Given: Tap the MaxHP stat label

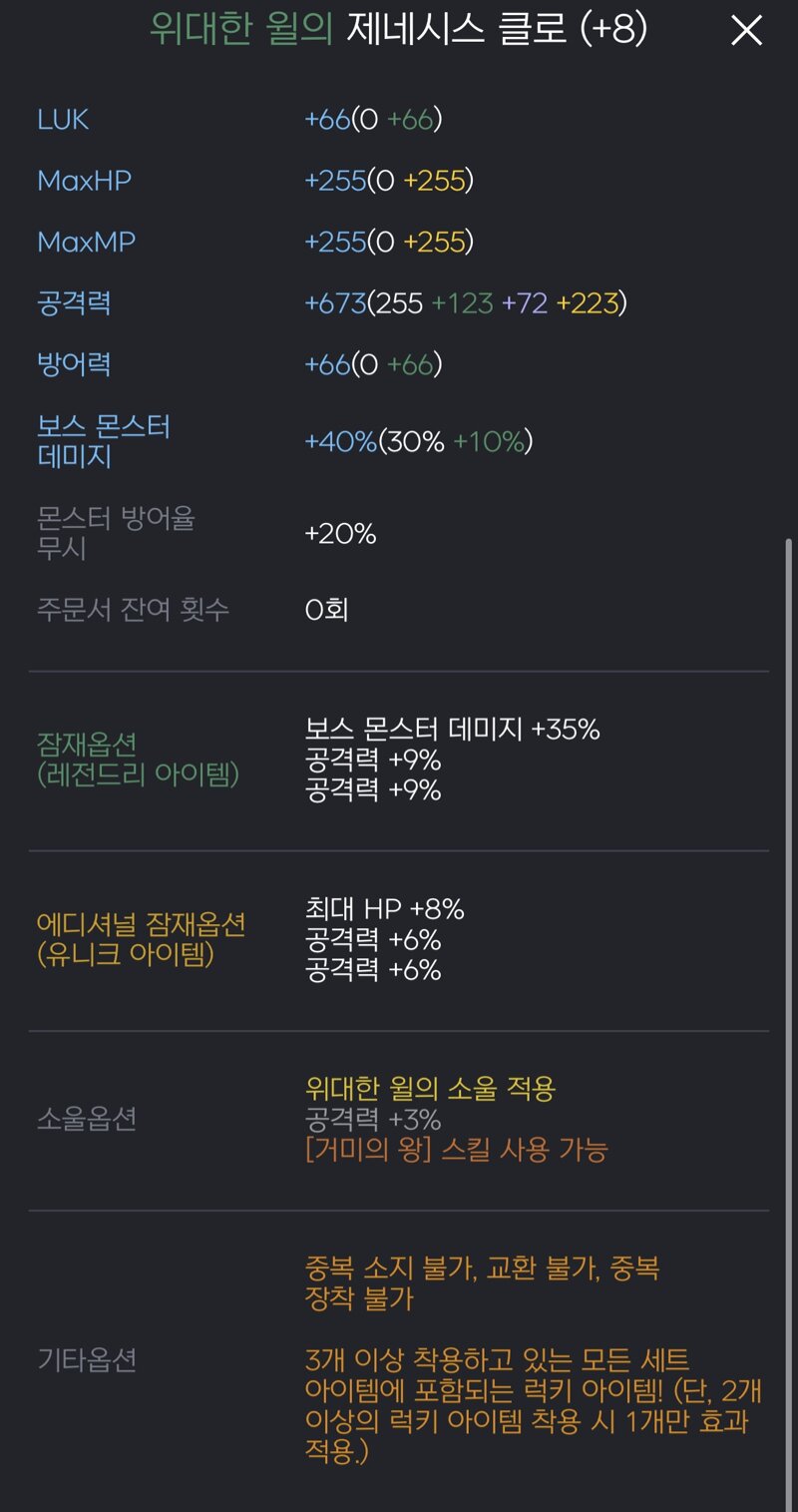Looking at the screenshot, I should point(84,181).
